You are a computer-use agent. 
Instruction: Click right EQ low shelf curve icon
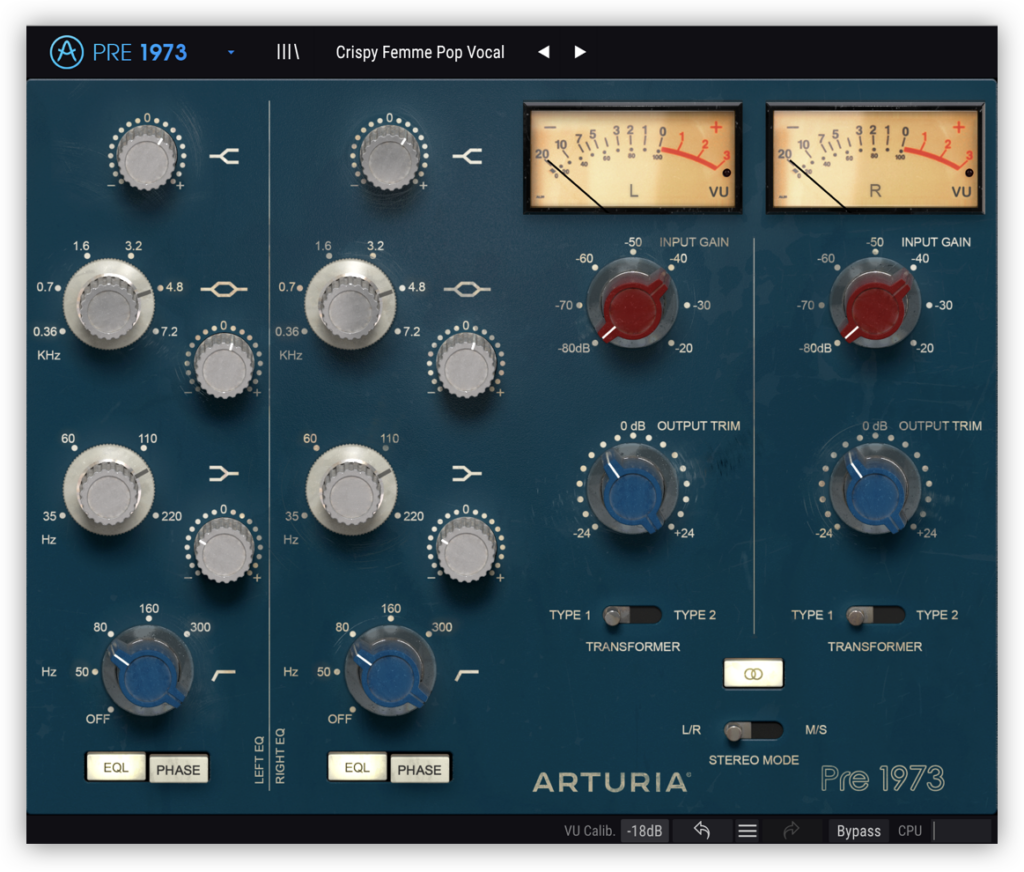[467, 473]
